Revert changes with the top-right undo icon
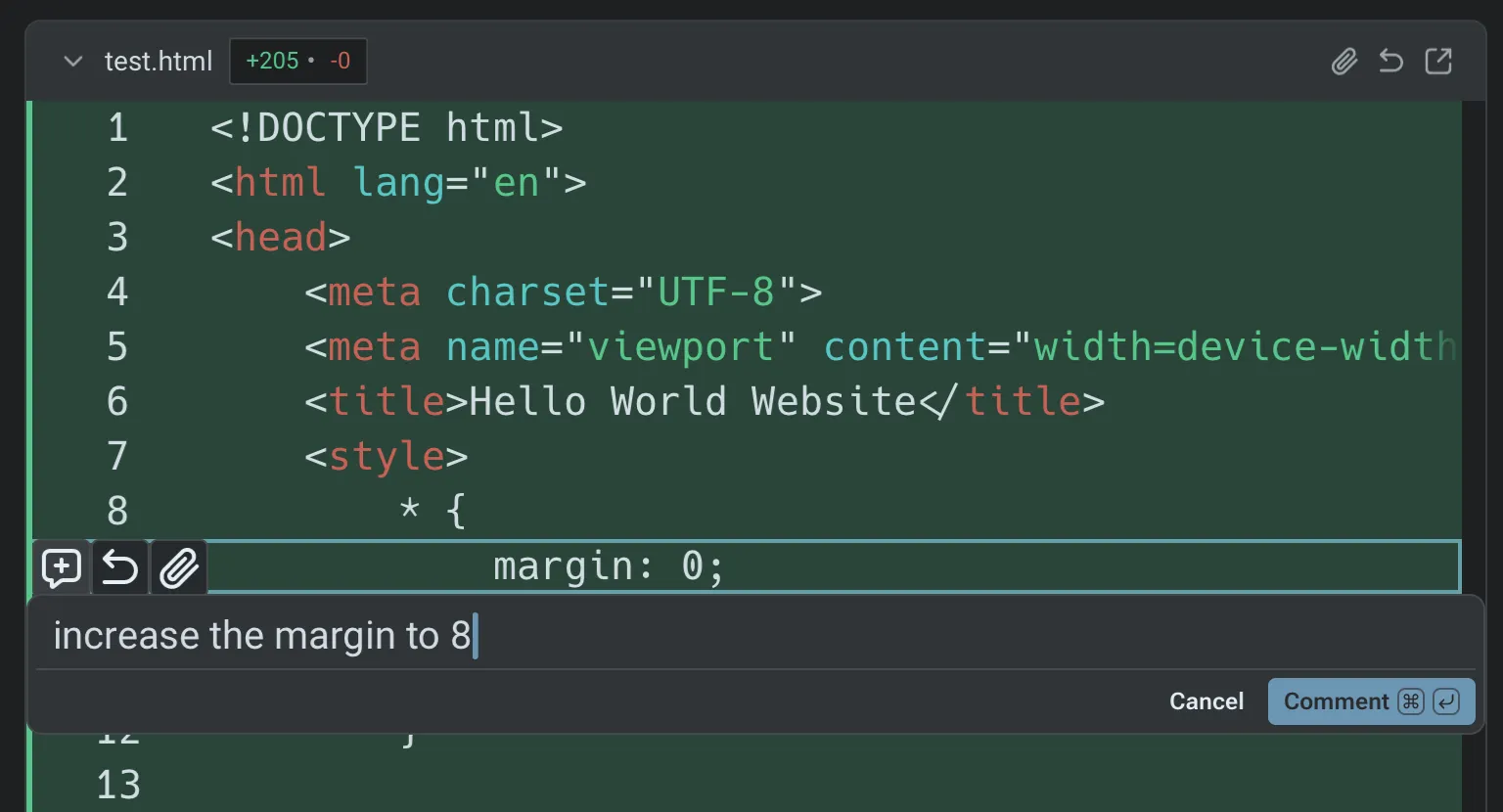This screenshot has height=812, width=1503. [x=1390, y=61]
